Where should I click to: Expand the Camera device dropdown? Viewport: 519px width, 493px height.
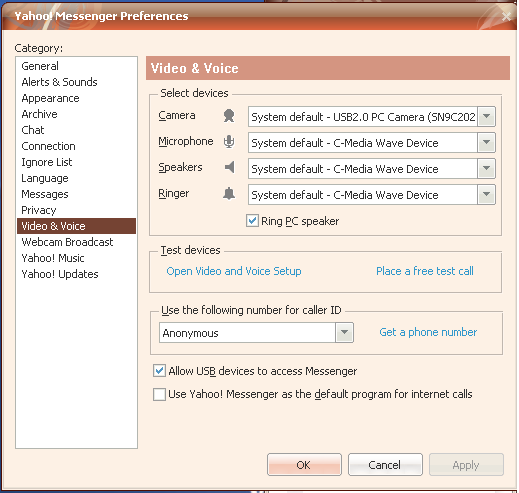point(486,116)
